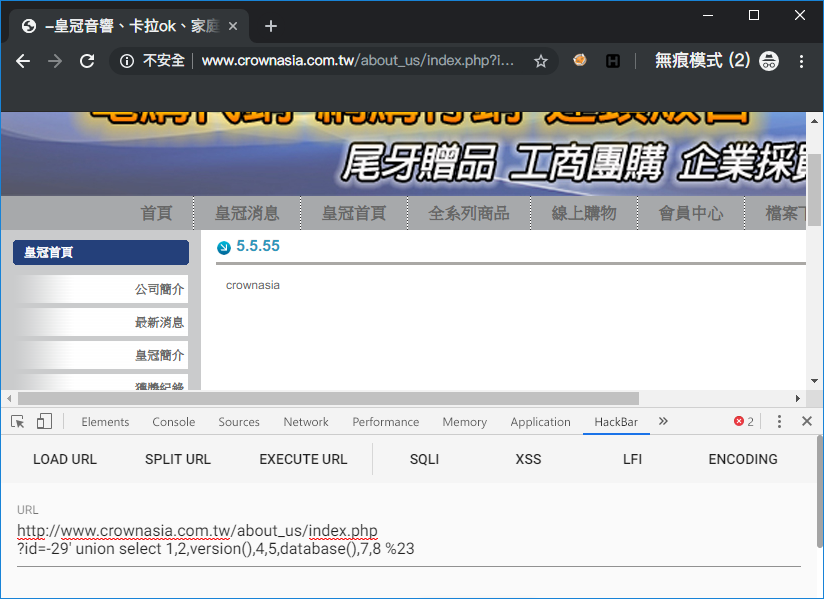Image resolution: width=824 pixels, height=599 pixels.
Task: Switch to the Performance tab
Action: pyautogui.click(x=386, y=422)
